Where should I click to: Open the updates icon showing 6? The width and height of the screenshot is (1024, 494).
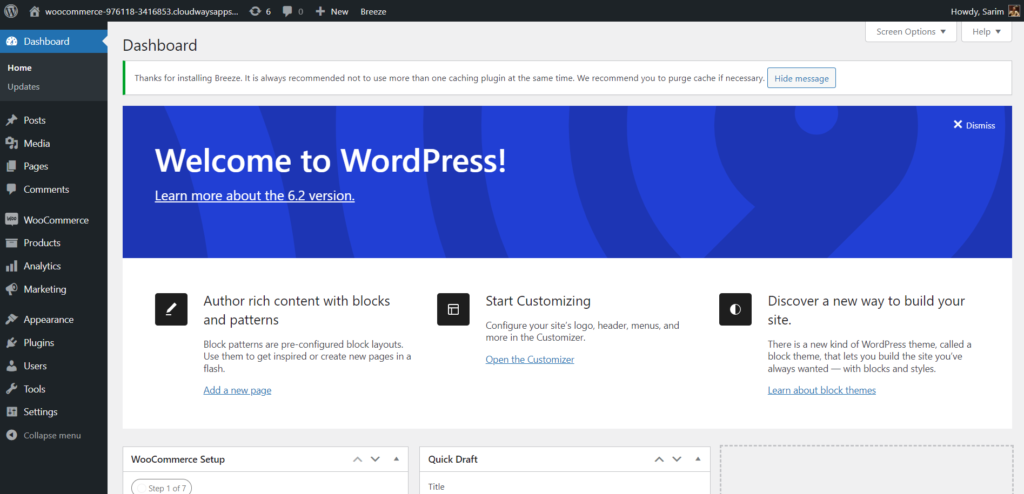click(255, 11)
